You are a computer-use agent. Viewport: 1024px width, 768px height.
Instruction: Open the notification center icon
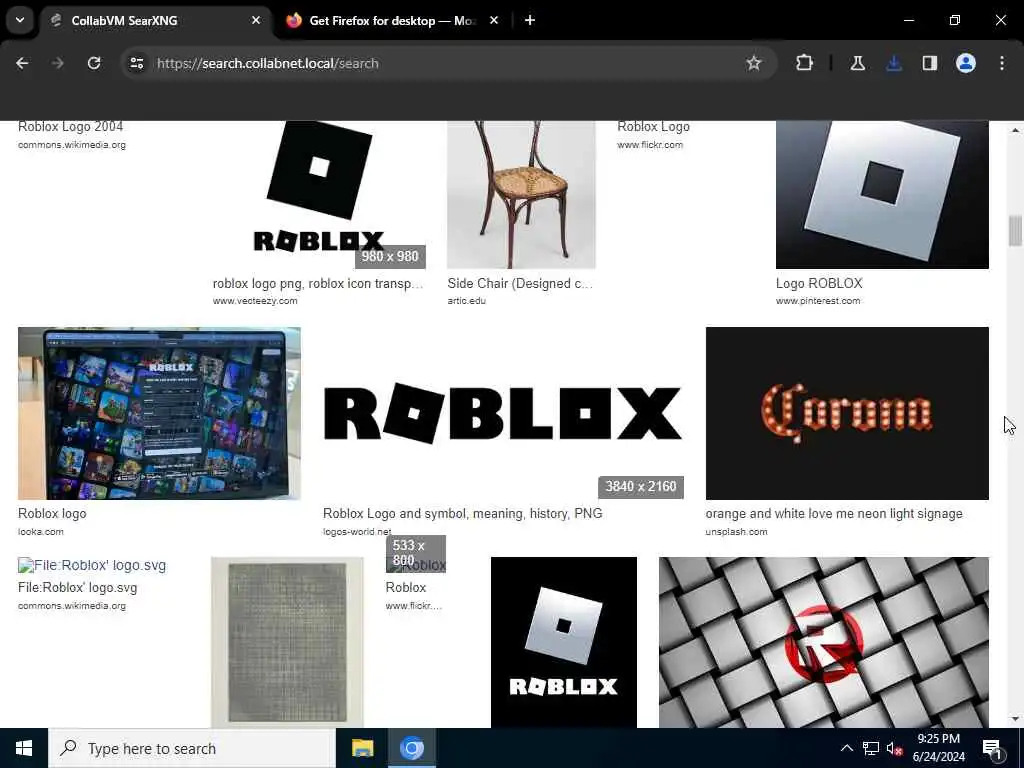tap(993, 748)
